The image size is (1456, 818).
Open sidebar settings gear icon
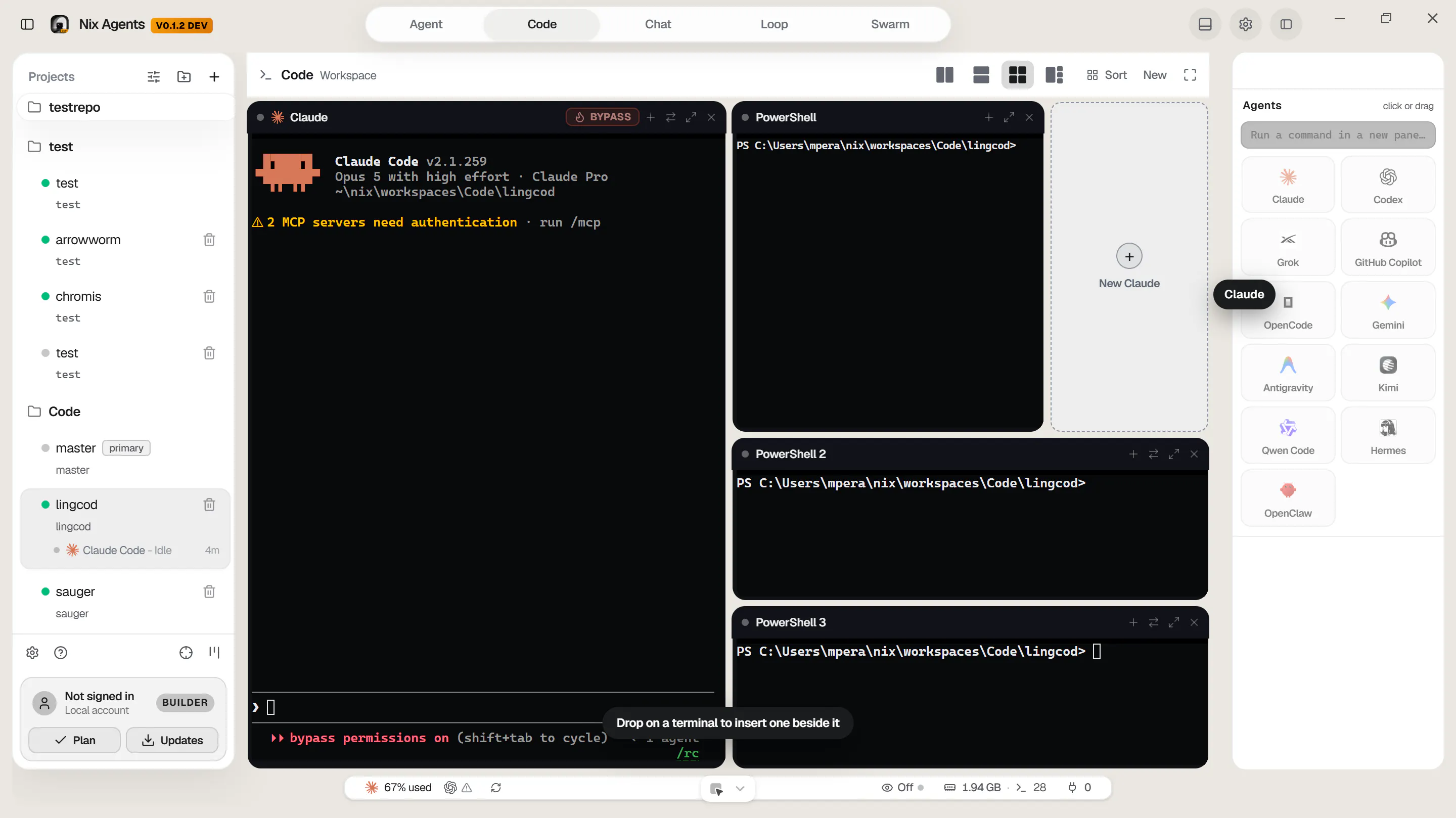[x=32, y=652]
